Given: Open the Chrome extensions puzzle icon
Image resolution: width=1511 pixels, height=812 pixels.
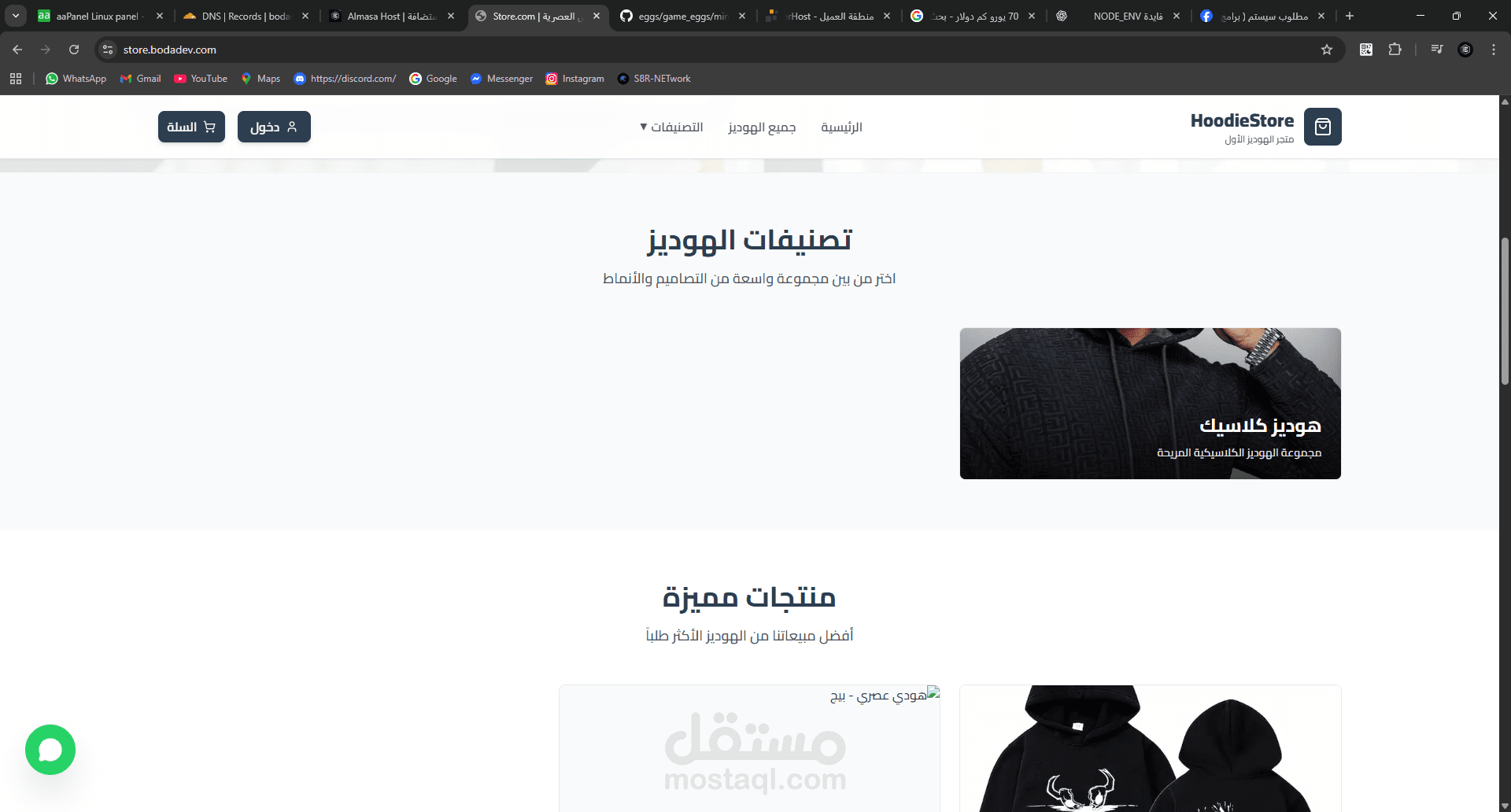Looking at the screenshot, I should click(1395, 50).
